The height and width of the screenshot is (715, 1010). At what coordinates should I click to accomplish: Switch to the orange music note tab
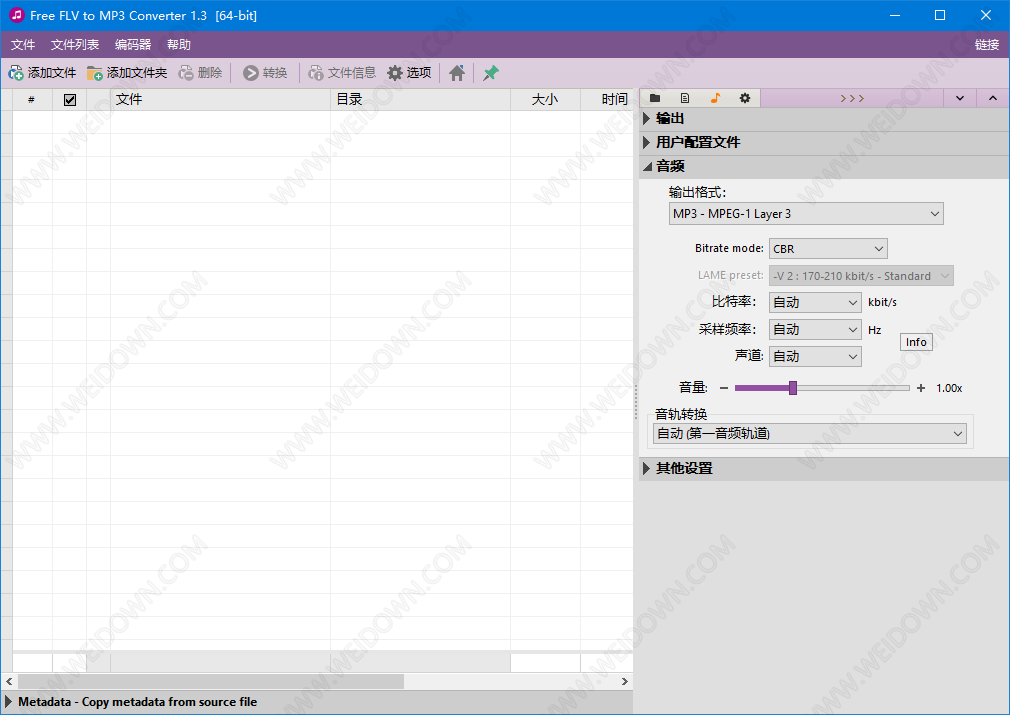(715, 98)
